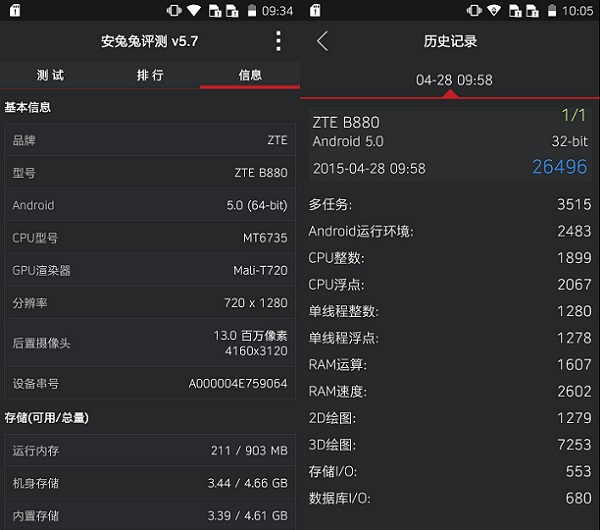This screenshot has width=600, height=530.
Task: Tap the CPU浮点 score 2067
Action: 574,284
